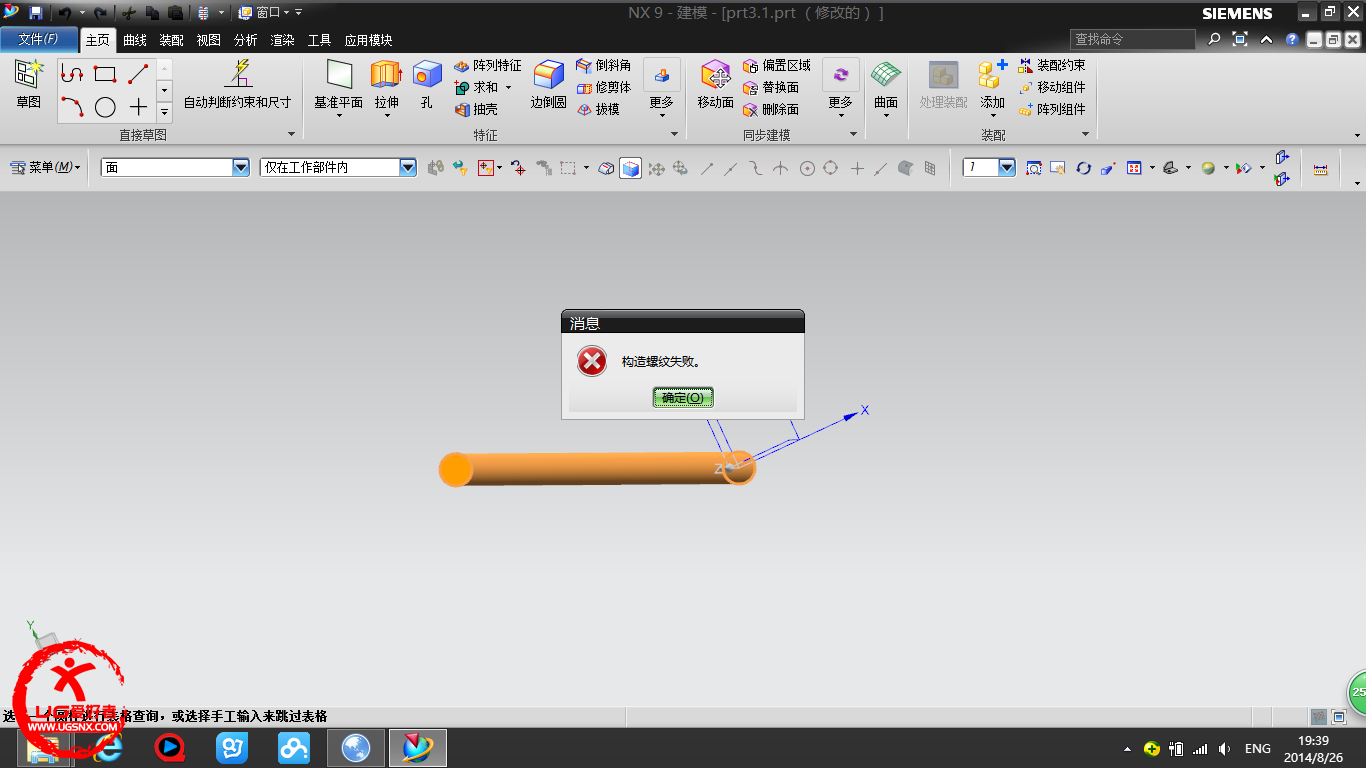Click 确定(O) button in message dialog
The height and width of the screenshot is (768, 1366).
click(x=683, y=397)
